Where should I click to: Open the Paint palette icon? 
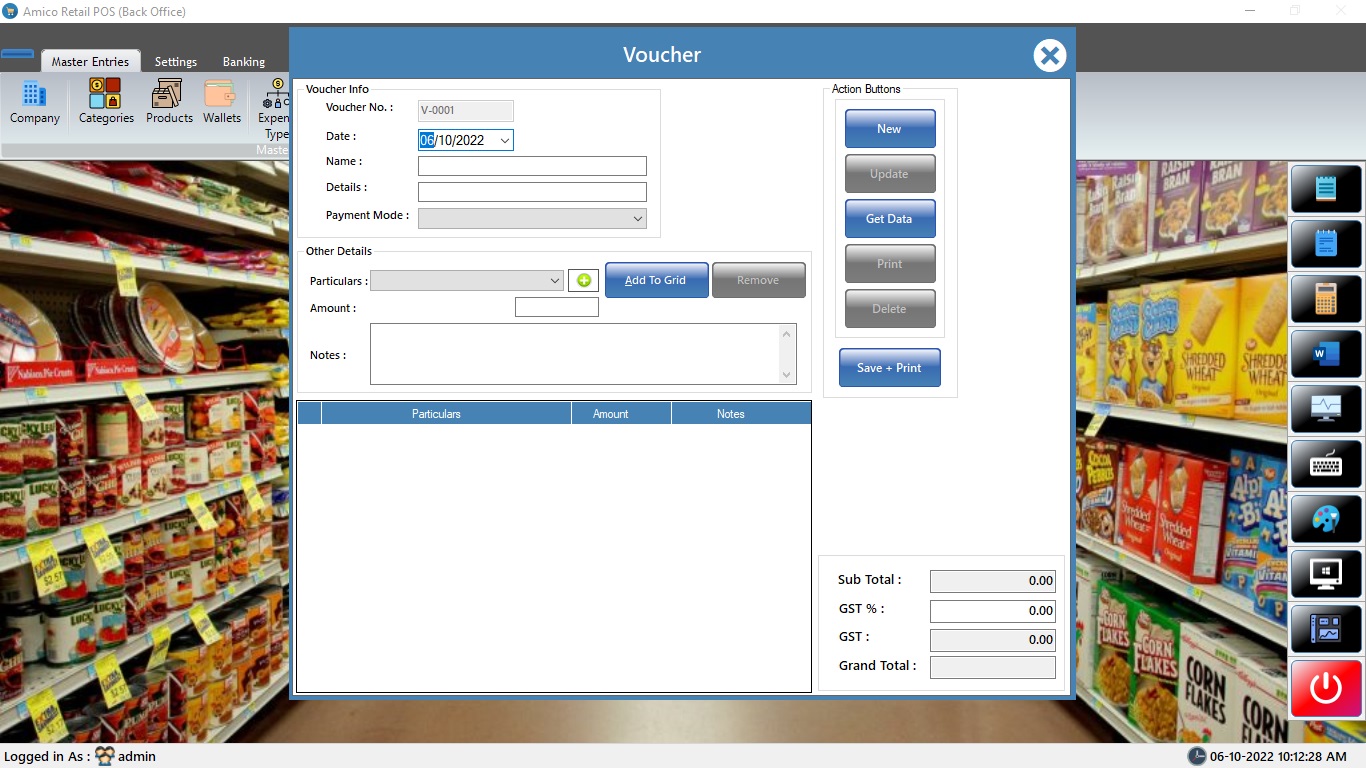(1326, 519)
